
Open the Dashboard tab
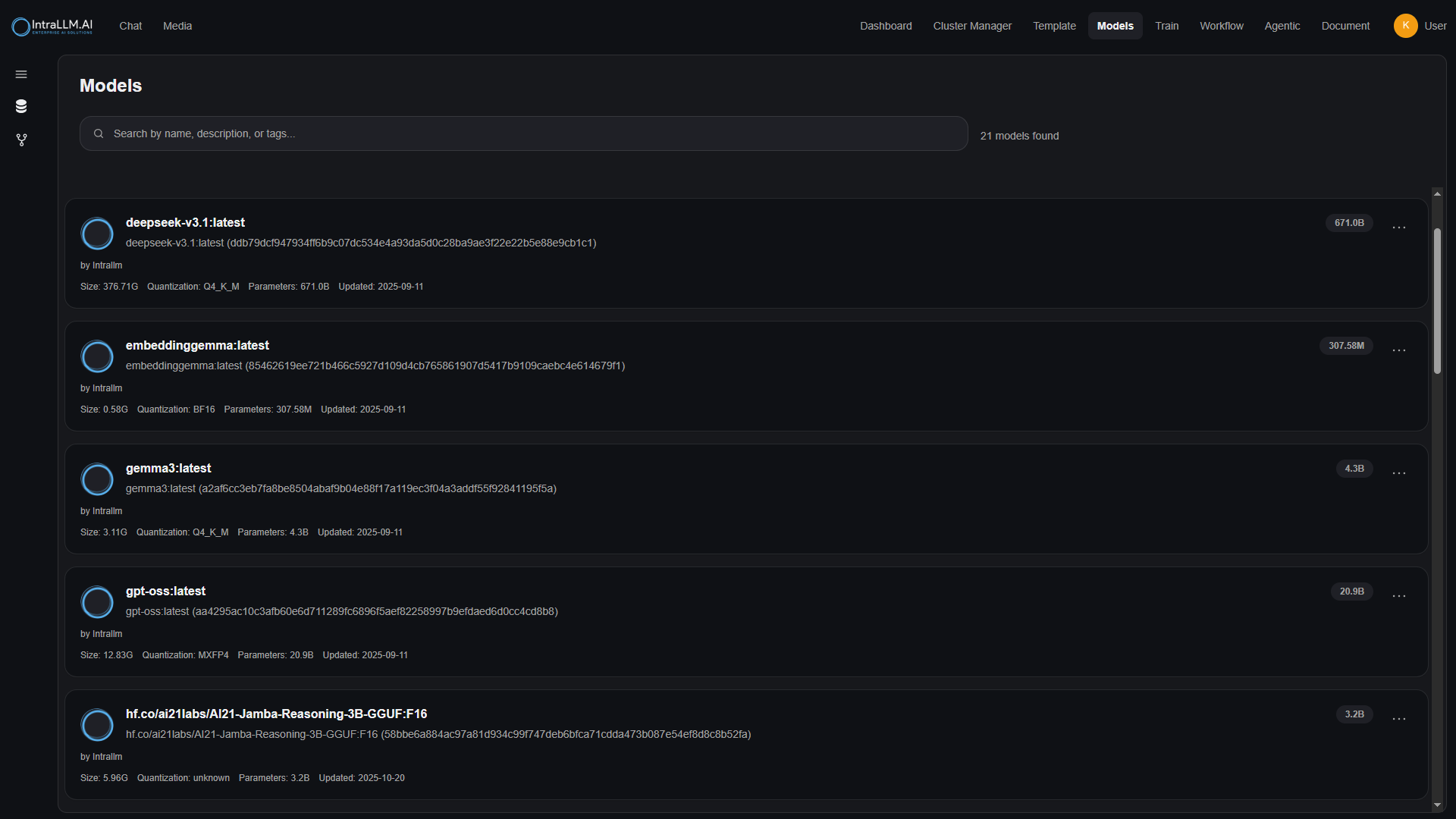(886, 26)
